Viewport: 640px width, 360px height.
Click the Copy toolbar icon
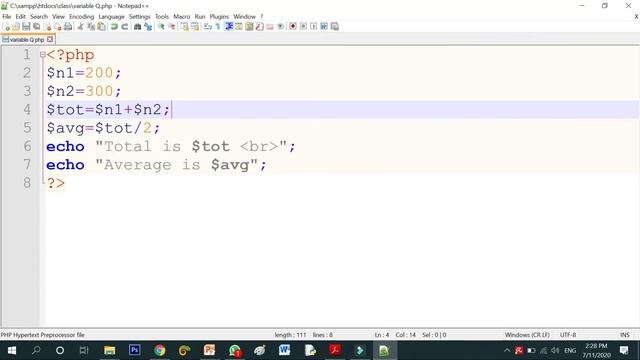[91, 27]
